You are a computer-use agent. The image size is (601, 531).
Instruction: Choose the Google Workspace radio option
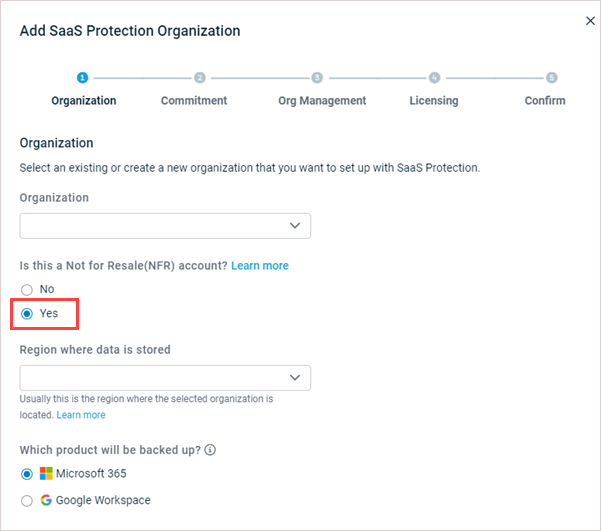coord(27,501)
